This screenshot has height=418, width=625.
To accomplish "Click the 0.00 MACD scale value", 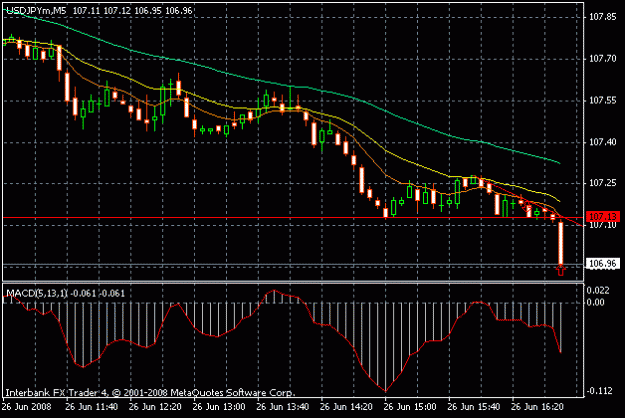I will [596, 302].
